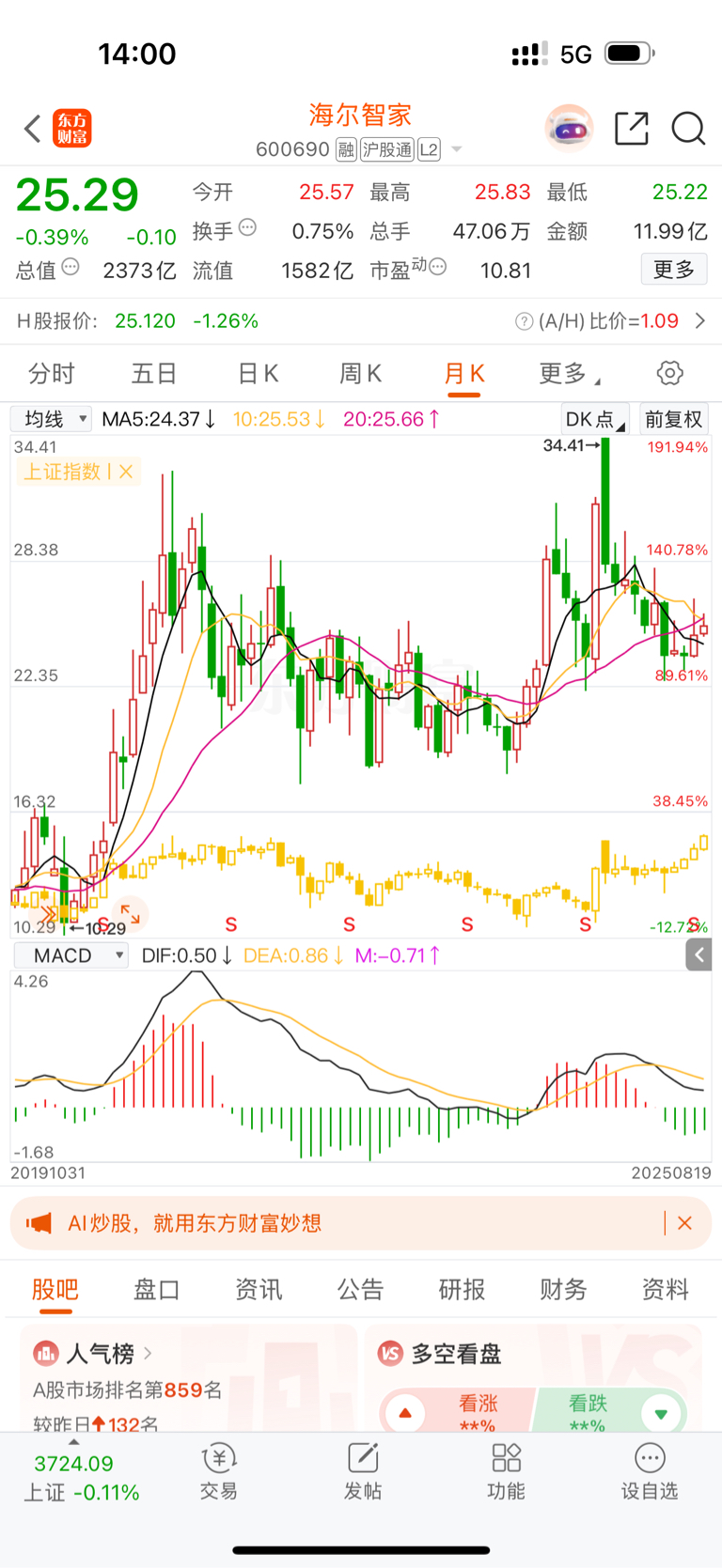Switch to the 日K tab
Viewport: 722px width, 1568px height.
point(258,374)
